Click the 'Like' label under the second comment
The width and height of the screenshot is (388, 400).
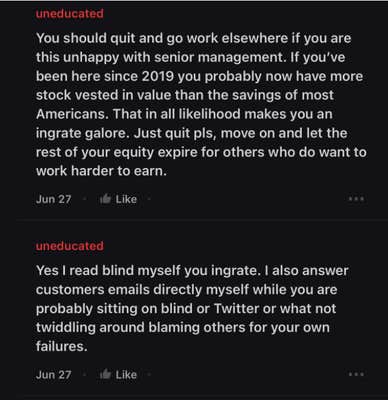point(126,374)
